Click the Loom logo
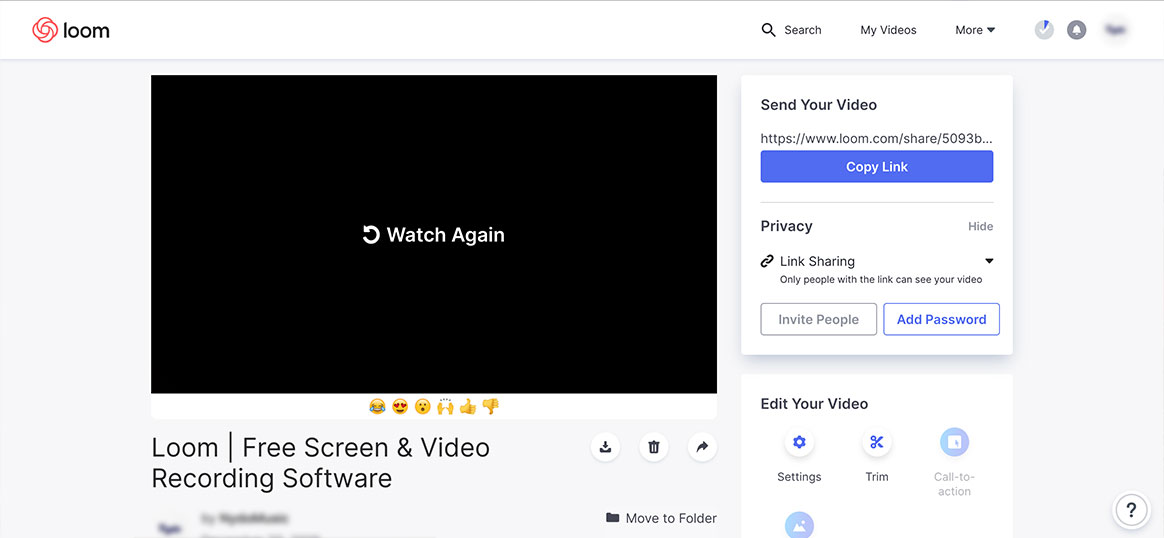 pyautogui.click(x=71, y=30)
